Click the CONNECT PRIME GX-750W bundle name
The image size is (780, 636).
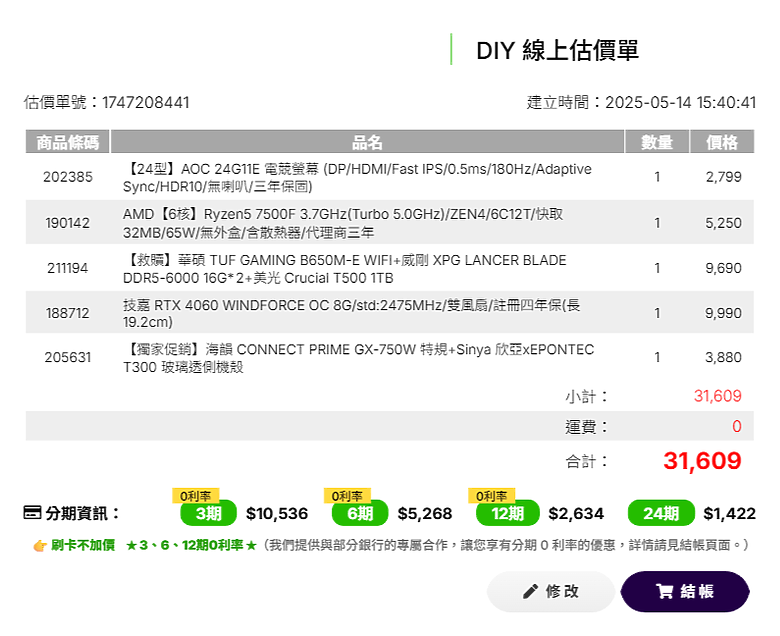pyautogui.click(x=358, y=358)
